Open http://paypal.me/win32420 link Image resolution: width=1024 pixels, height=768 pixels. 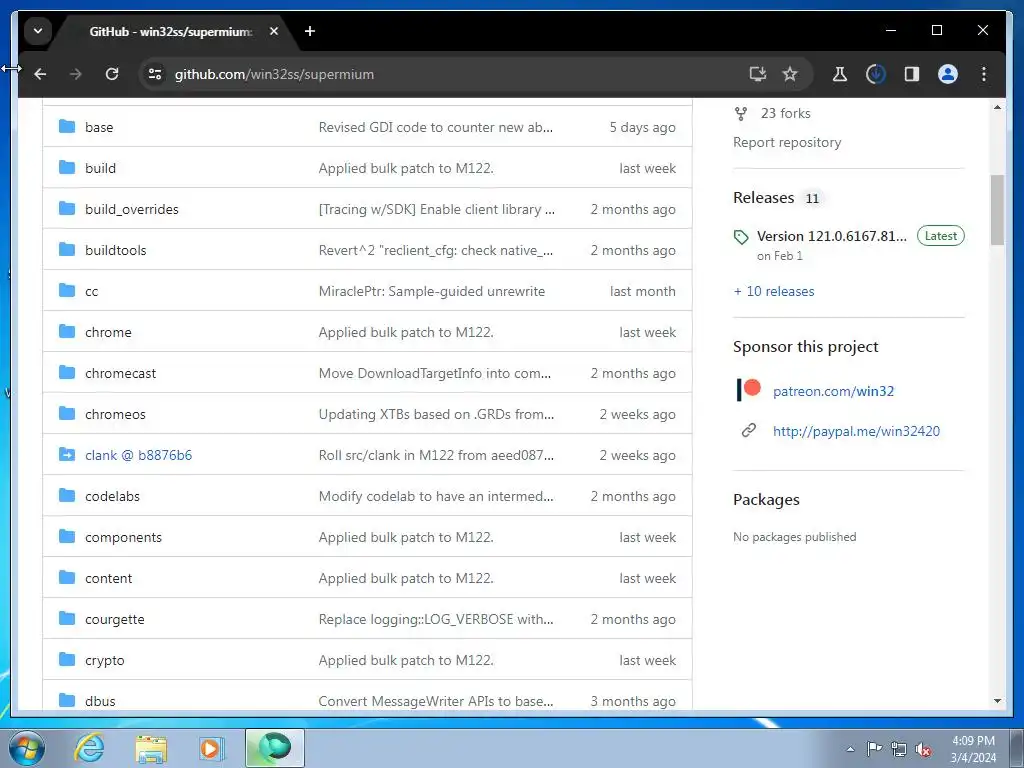click(x=856, y=431)
